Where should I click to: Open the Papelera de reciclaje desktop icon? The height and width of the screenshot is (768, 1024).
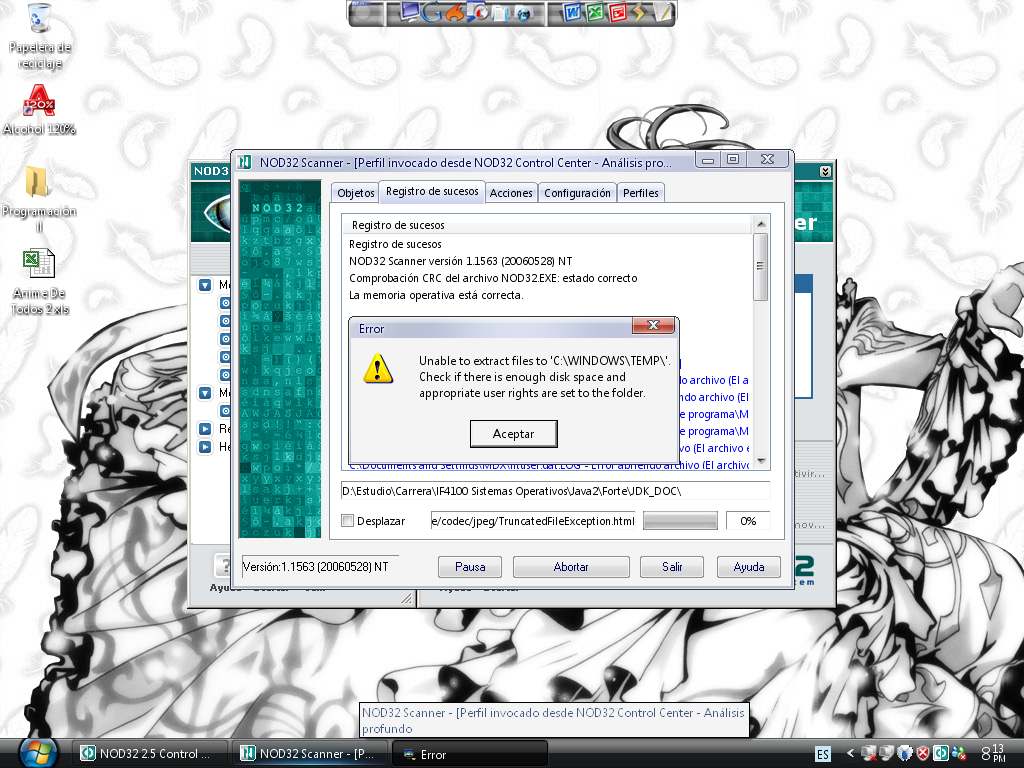point(39,35)
